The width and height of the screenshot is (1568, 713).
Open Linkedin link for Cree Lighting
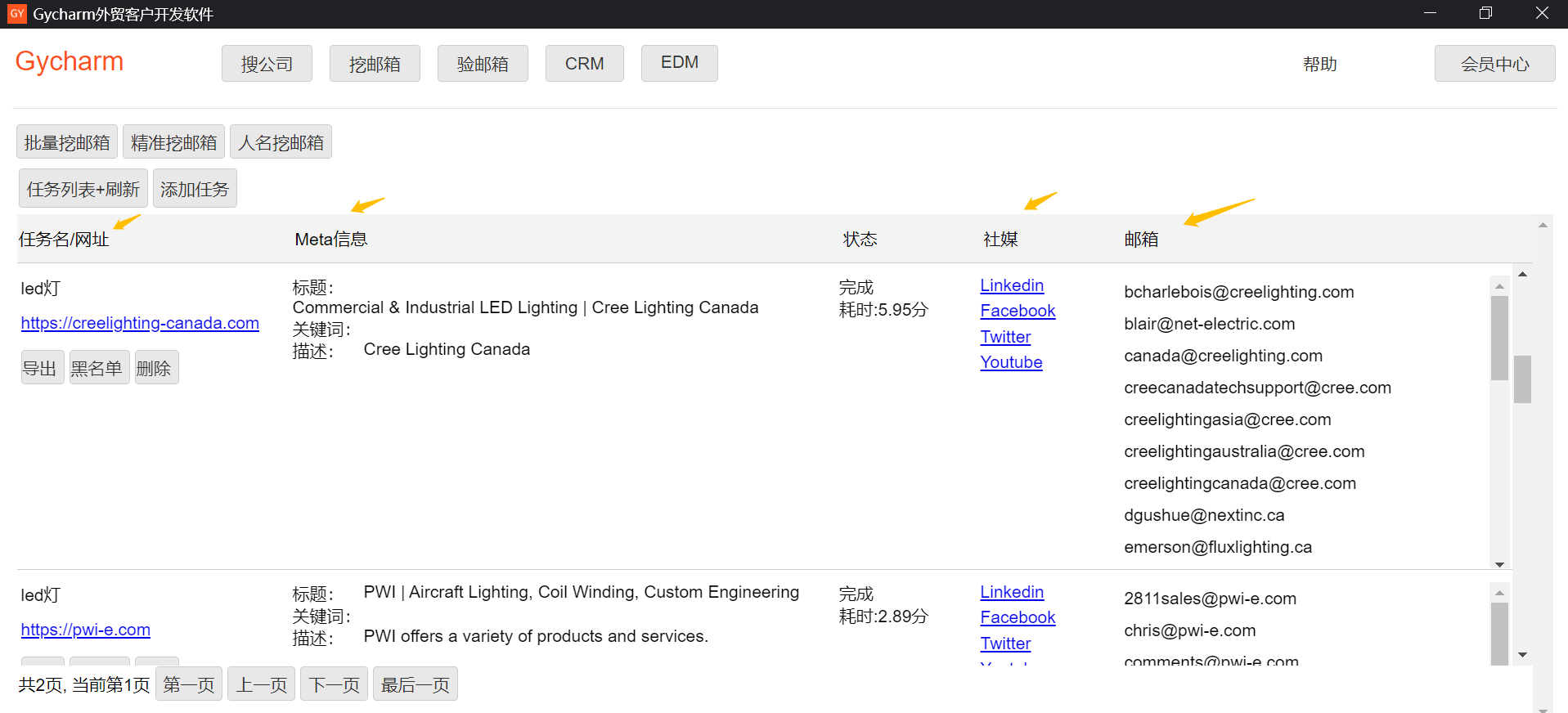(1012, 285)
